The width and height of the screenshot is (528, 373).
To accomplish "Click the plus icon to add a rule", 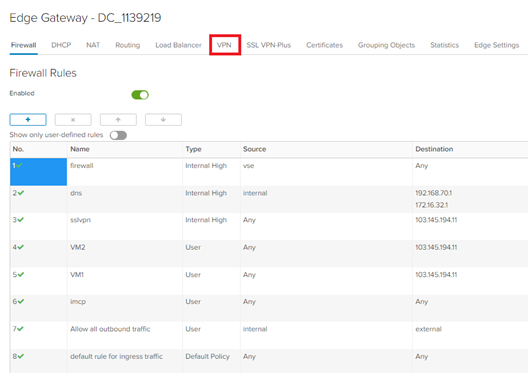I will tap(28, 120).
